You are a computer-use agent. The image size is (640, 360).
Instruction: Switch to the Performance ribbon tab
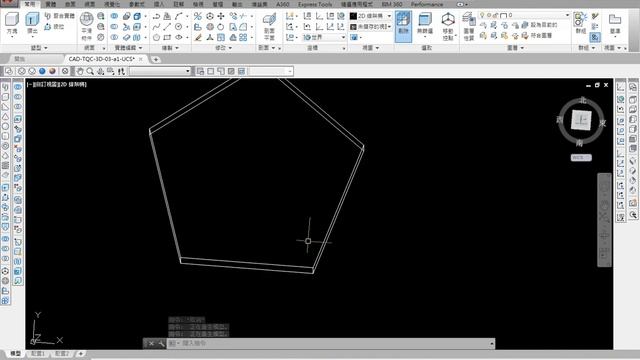coord(427,4)
